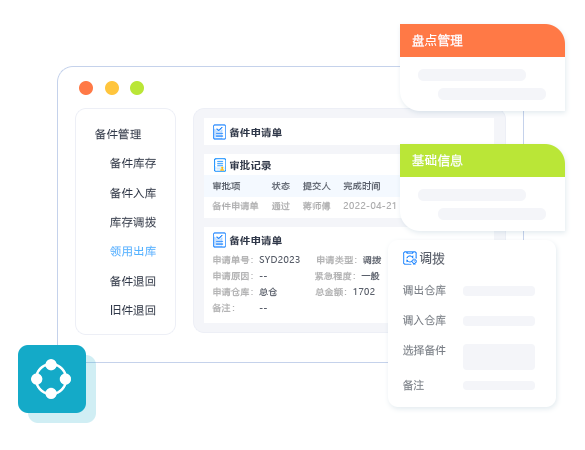The image size is (585, 450).
Task: Select 备件库存 menu item
Action: point(133,163)
